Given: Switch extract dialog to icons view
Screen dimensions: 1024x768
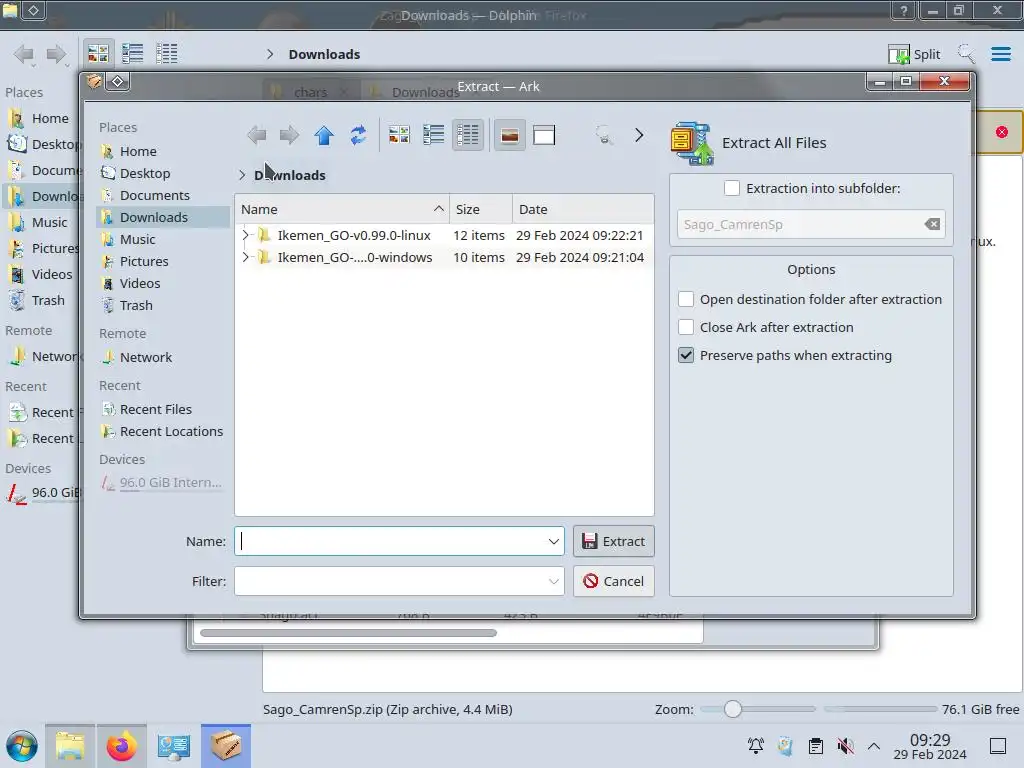Looking at the screenshot, I should pos(399,135).
